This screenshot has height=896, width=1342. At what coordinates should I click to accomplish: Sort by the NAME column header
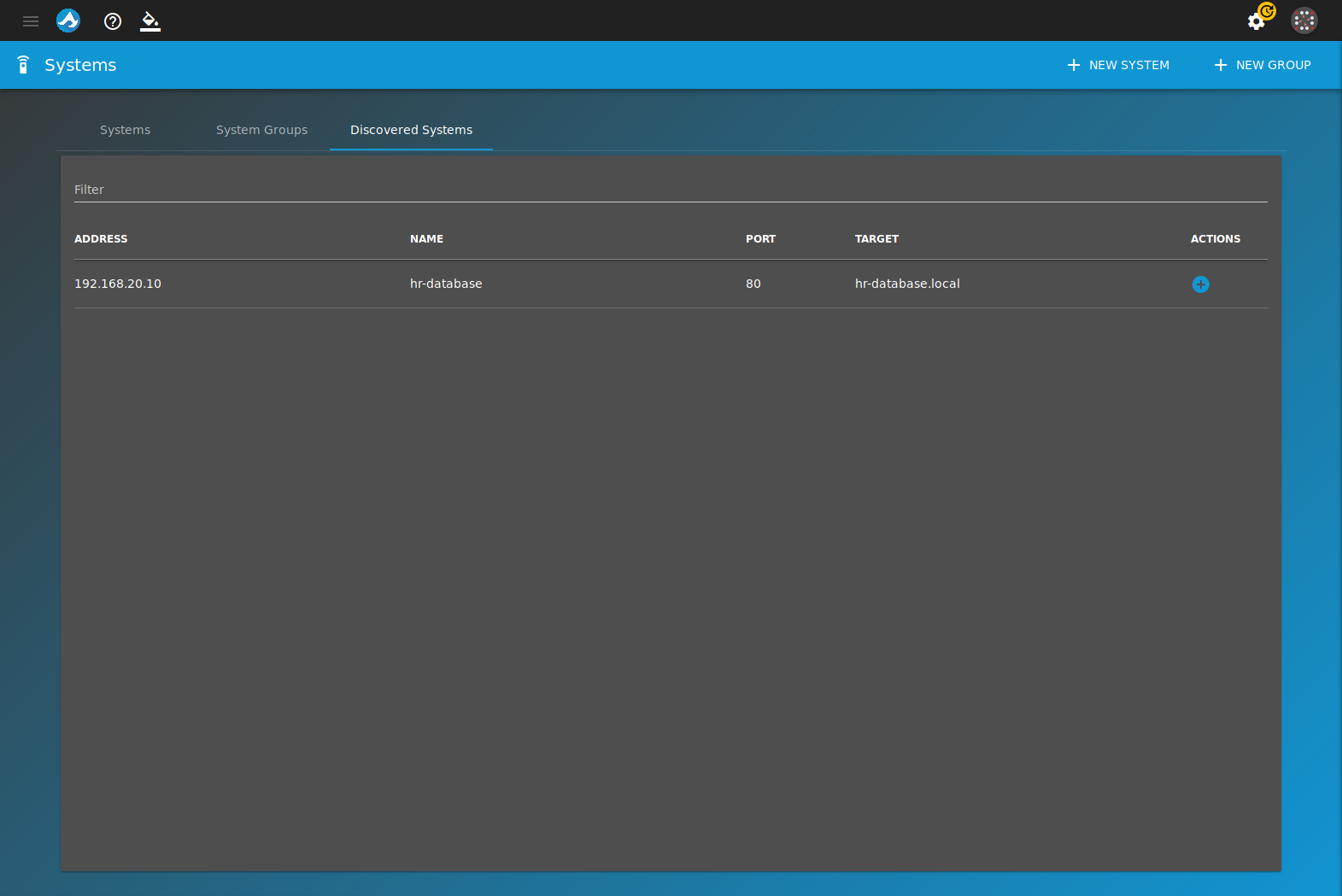426,239
